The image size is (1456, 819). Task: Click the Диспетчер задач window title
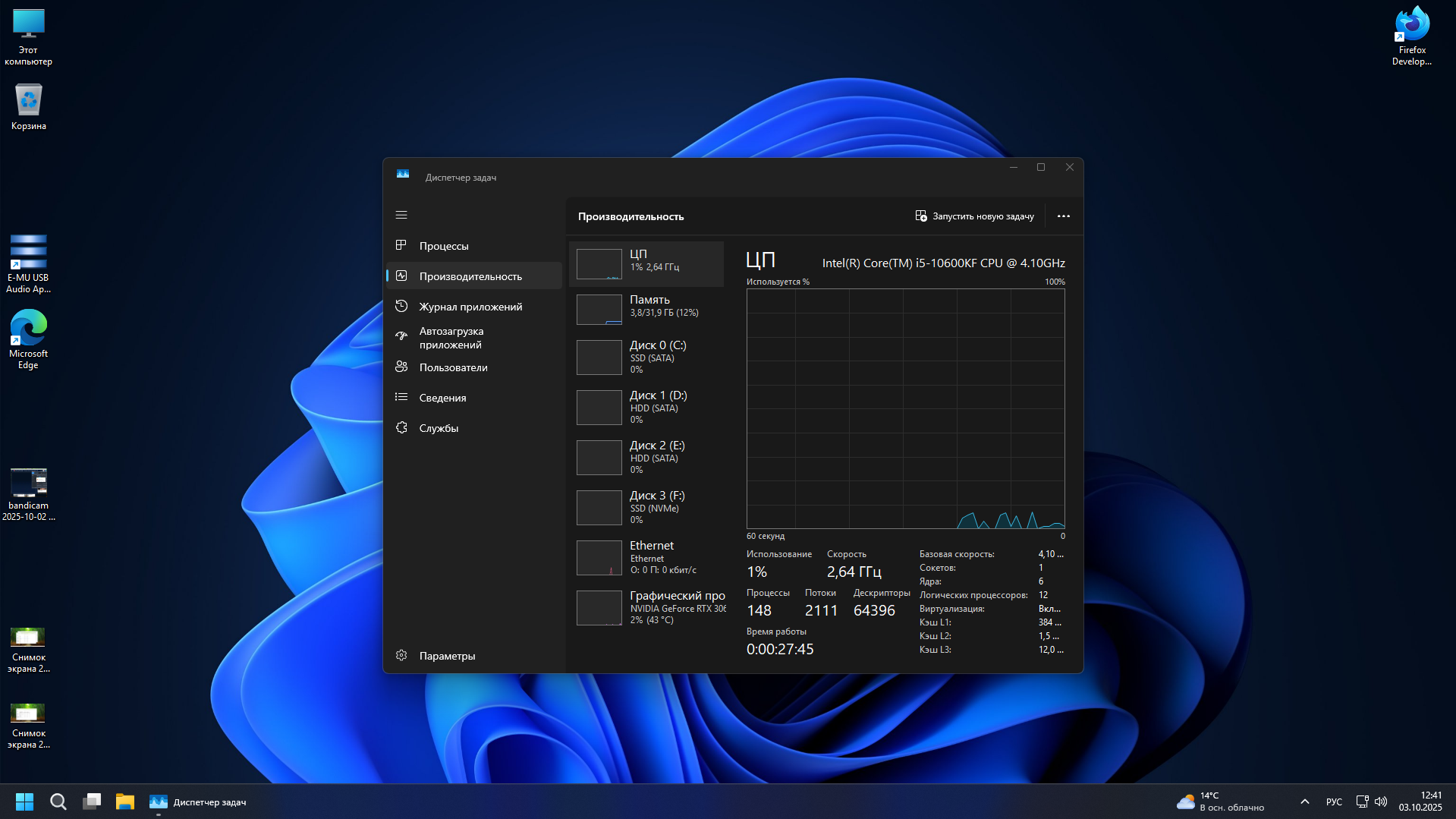point(461,178)
